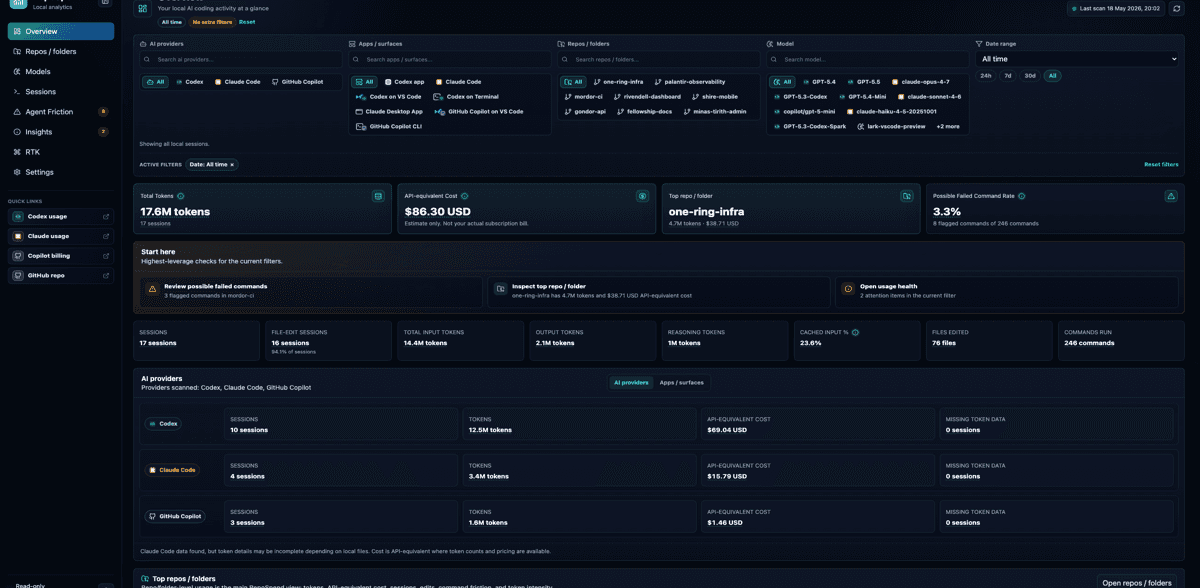The width and height of the screenshot is (1200, 588).
Task: Click the warning icon on Failed Command Rate card
Action: tap(1171, 196)
